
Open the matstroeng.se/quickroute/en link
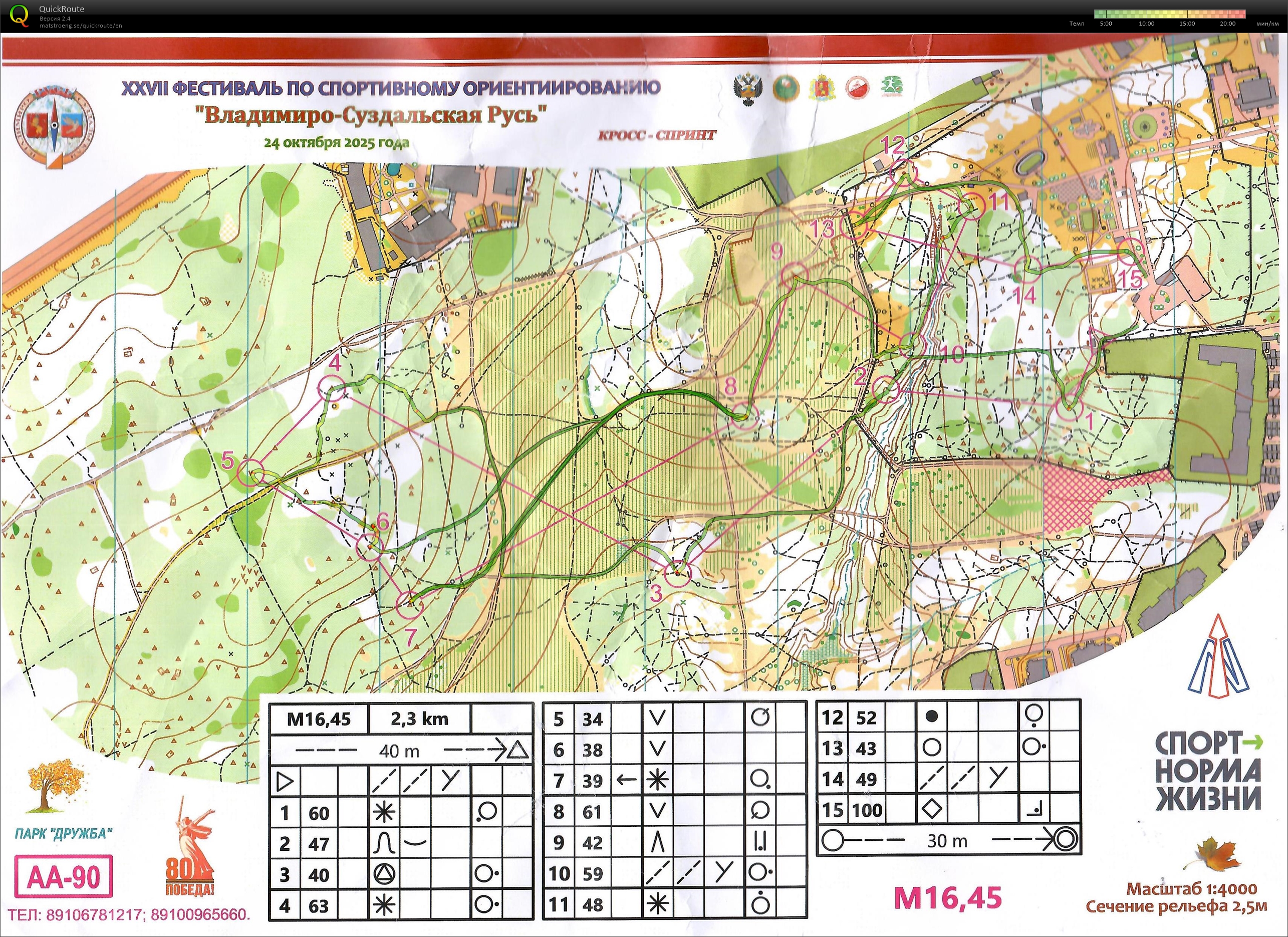click(81, 26)
